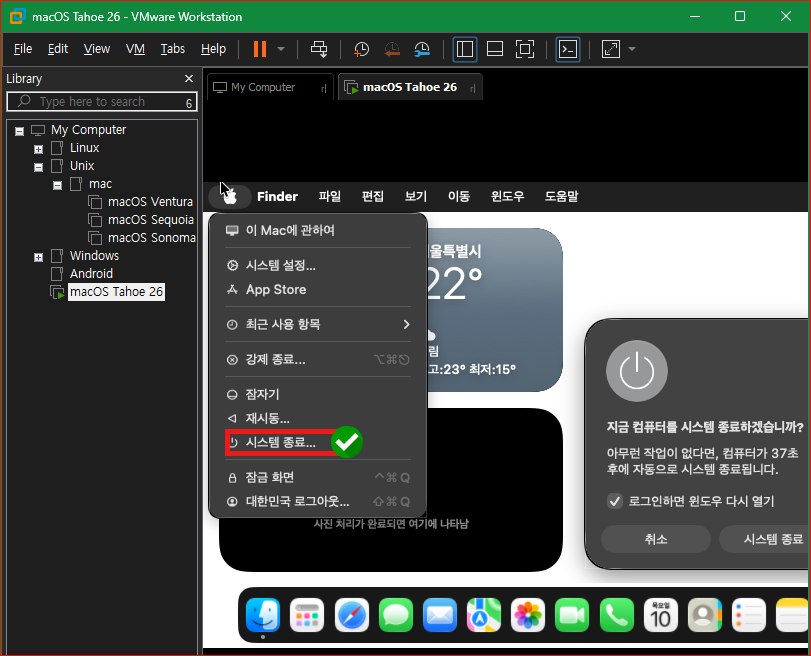Launch FaceTime from the dock

pyautogui.click(x=572, y=615)
